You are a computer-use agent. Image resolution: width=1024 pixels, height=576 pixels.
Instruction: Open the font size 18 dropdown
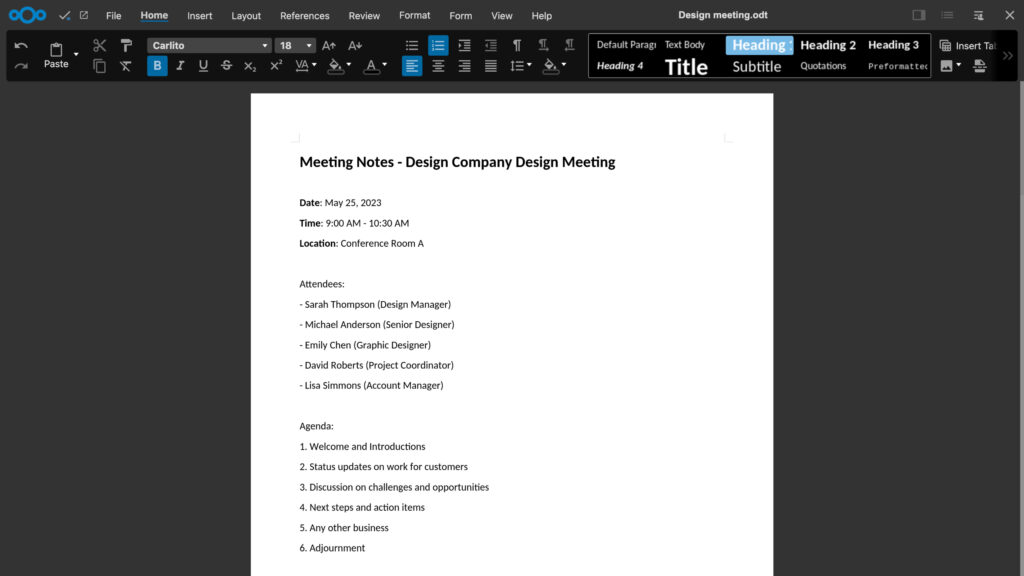(x=309, y=46)
